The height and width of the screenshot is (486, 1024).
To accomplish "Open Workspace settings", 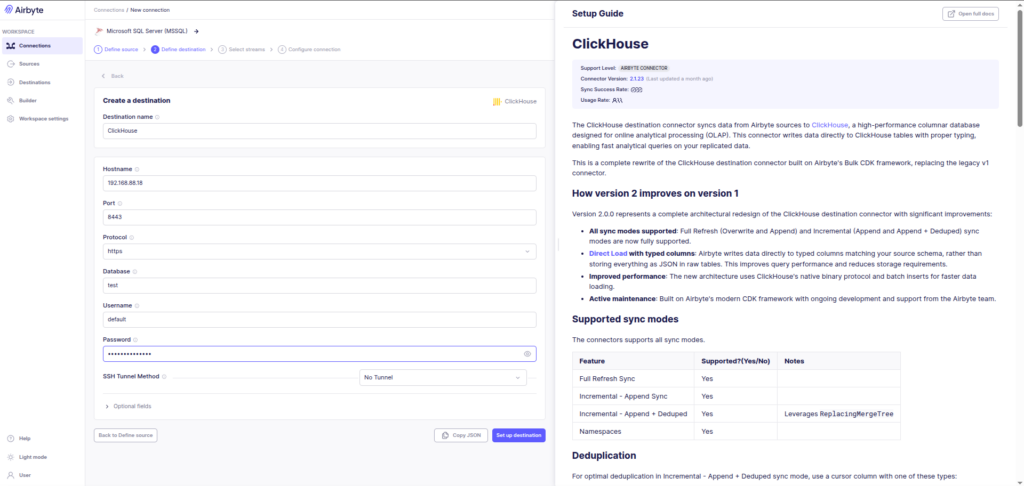I will [x=42, y=119].
